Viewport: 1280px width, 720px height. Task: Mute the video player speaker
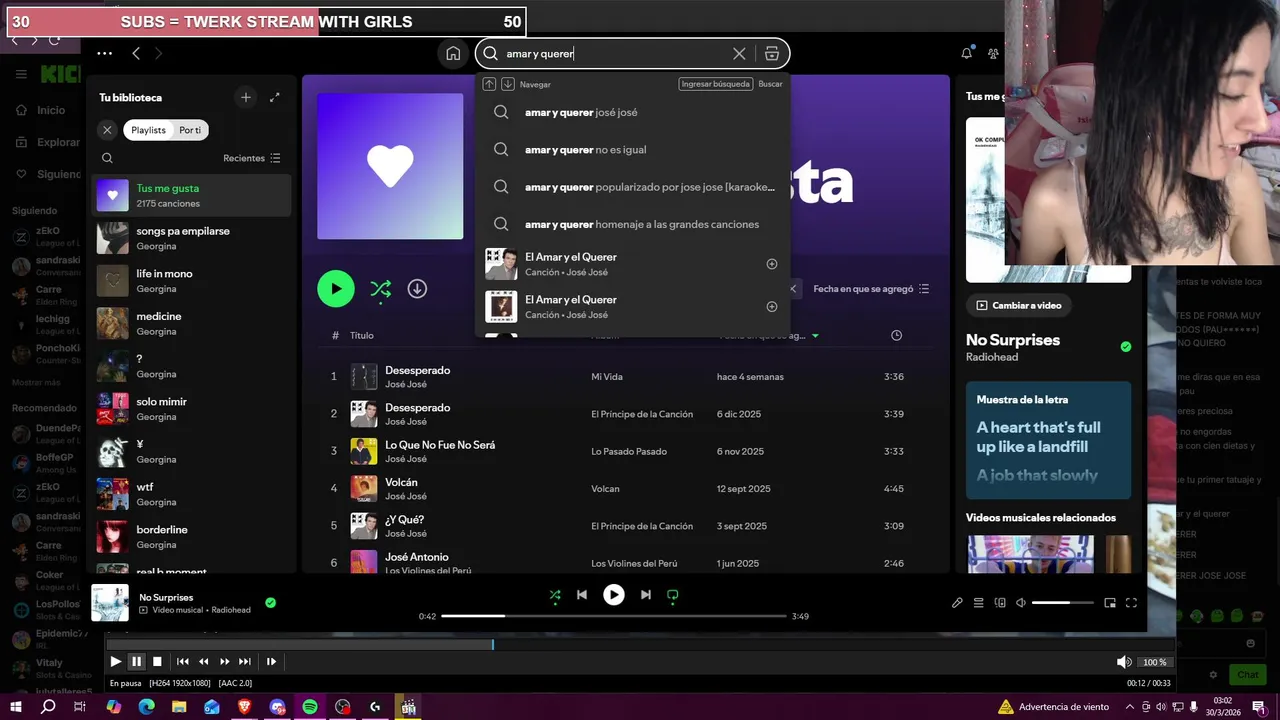point(1124,662)
